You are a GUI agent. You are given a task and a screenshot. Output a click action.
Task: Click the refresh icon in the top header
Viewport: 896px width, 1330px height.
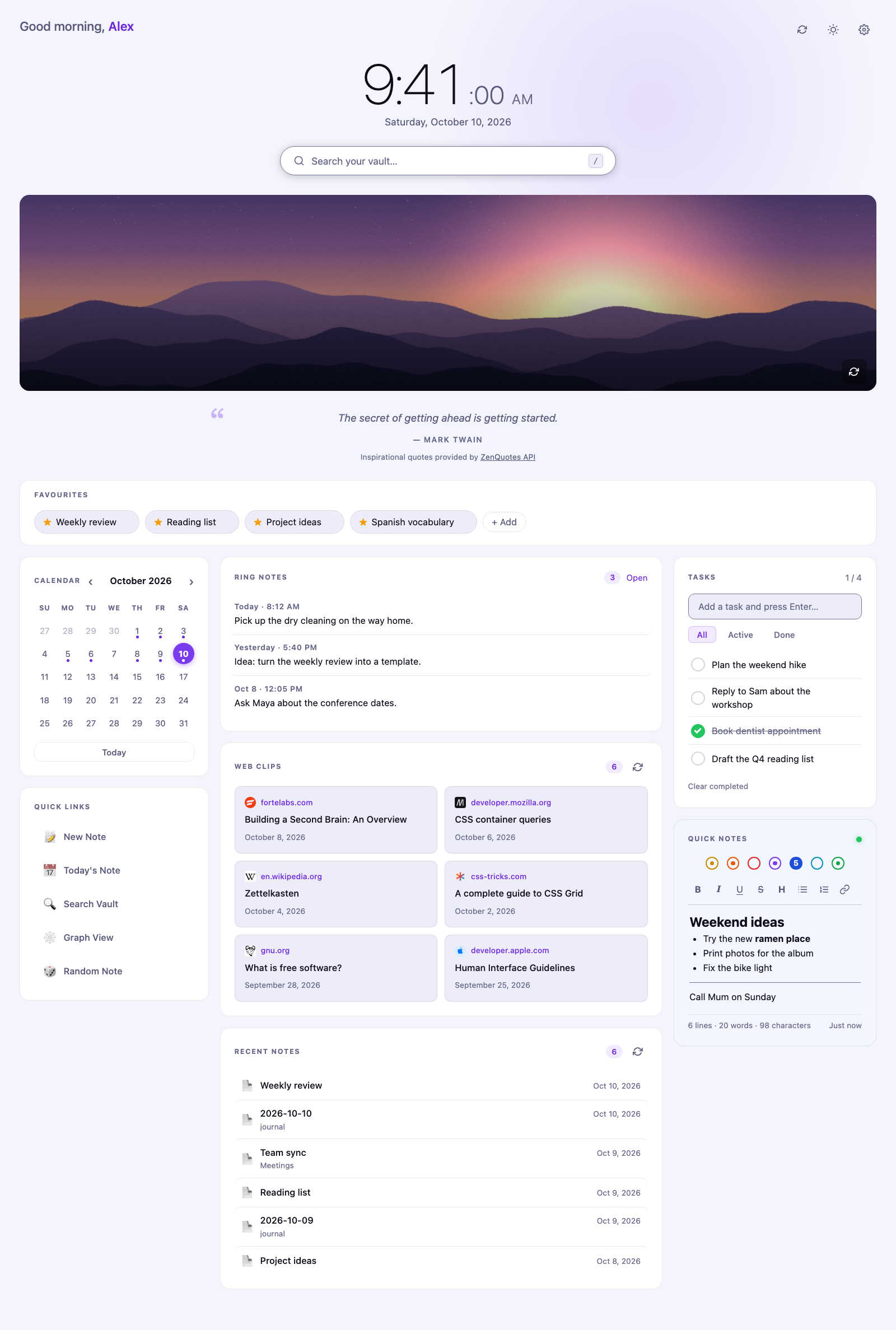(x=802, y=30)
